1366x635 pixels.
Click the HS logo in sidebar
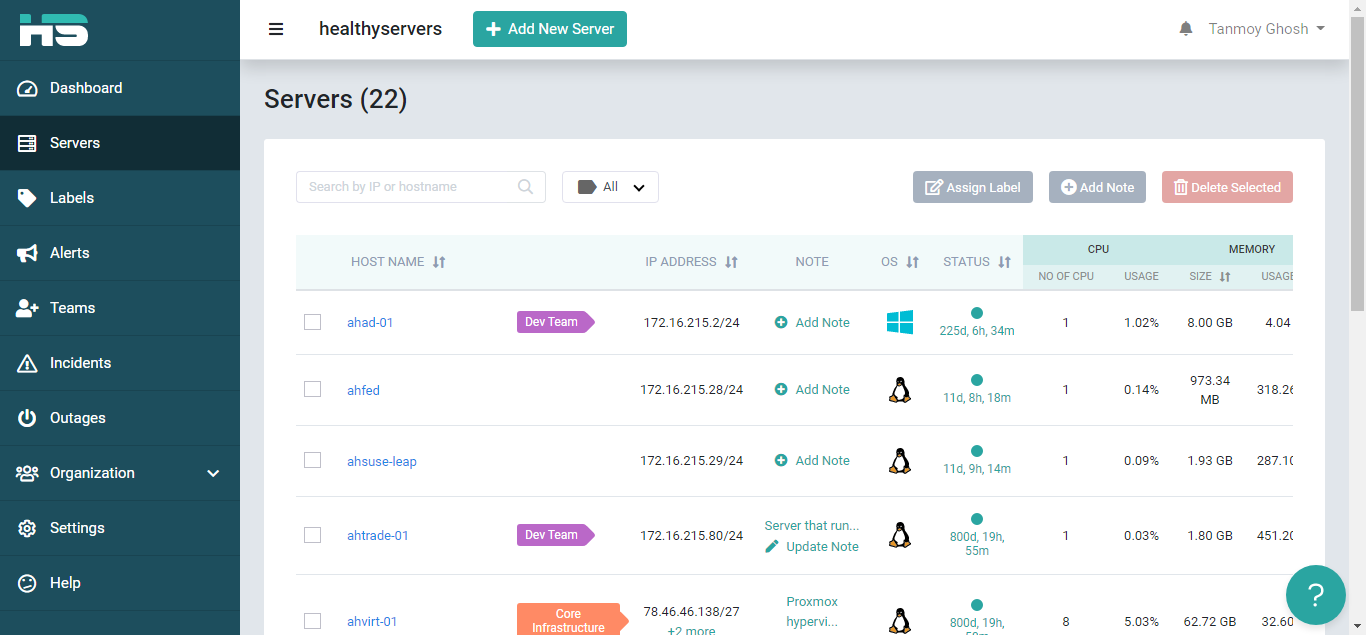coord(54,29)
